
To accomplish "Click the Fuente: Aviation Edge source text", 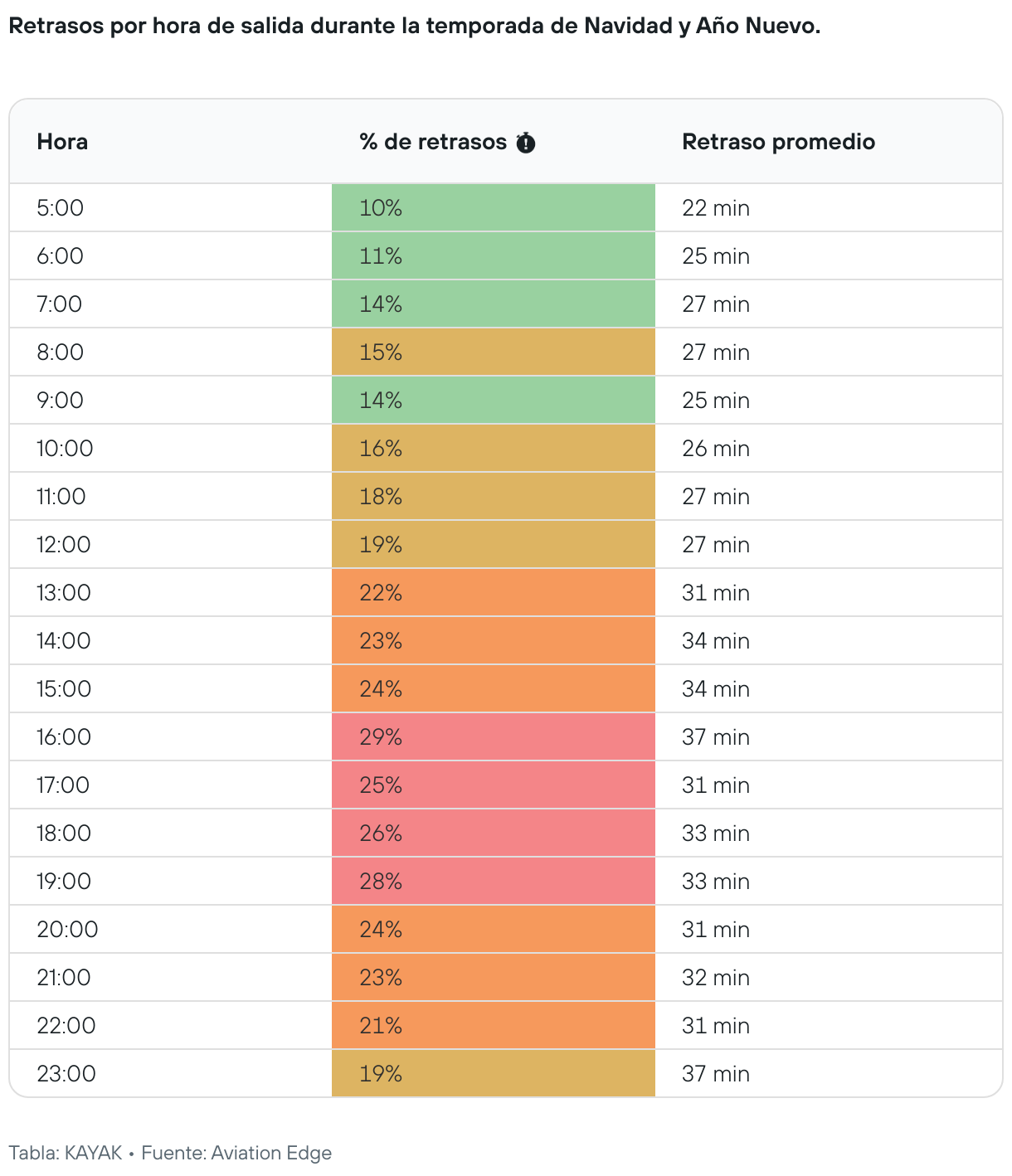I will 236,1153.
